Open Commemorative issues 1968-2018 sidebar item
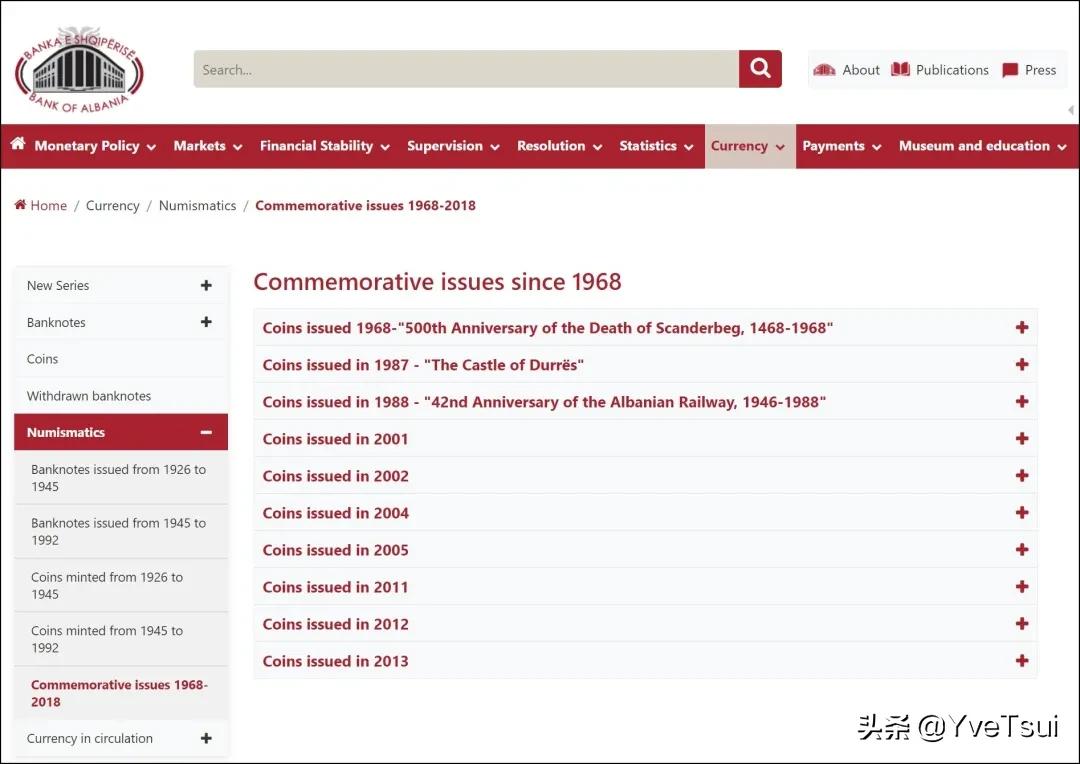The height and width of the screenshot is (764, 1080). point(121,692)
